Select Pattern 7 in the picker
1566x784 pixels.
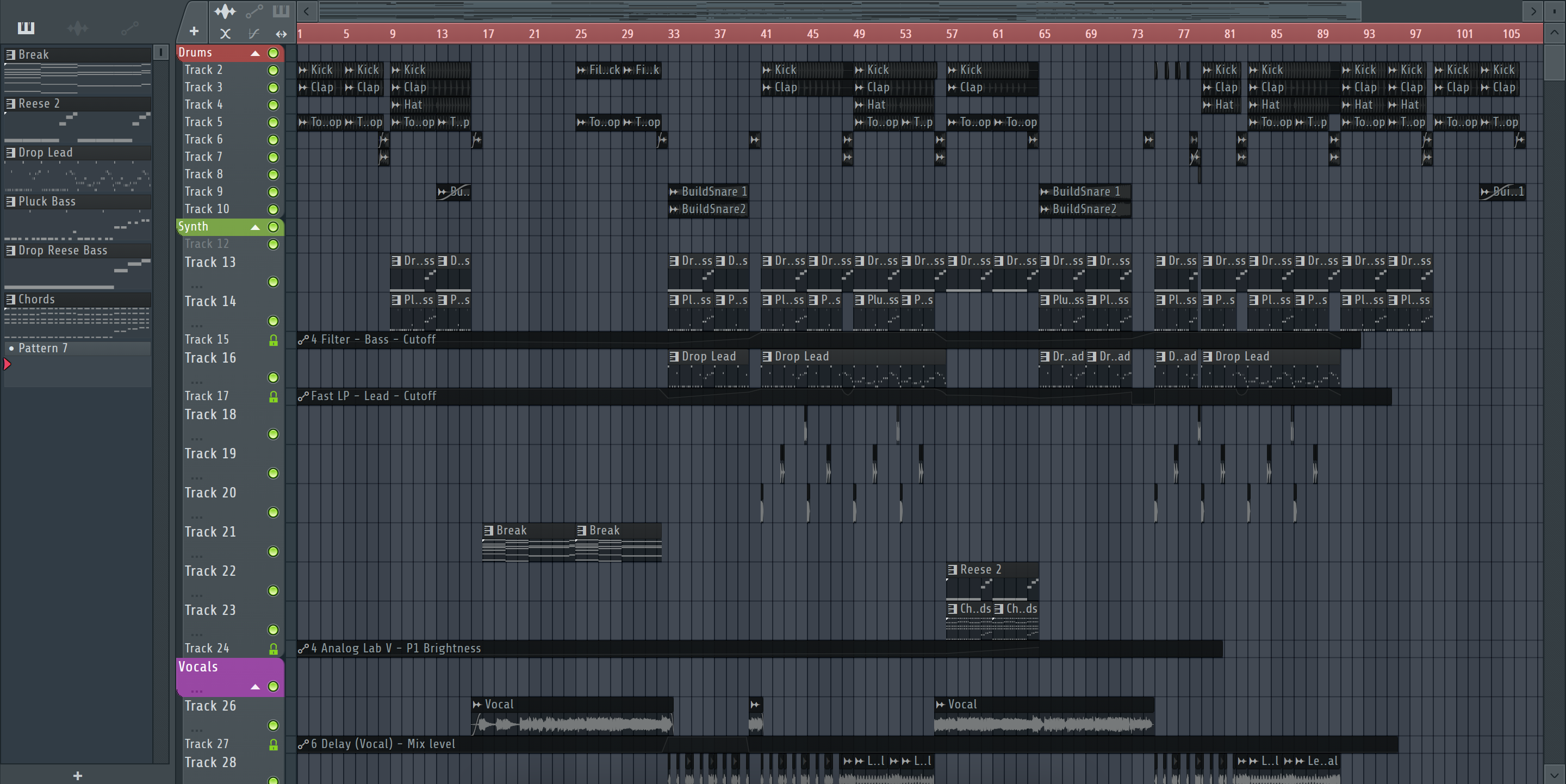[x=78, y=349]
